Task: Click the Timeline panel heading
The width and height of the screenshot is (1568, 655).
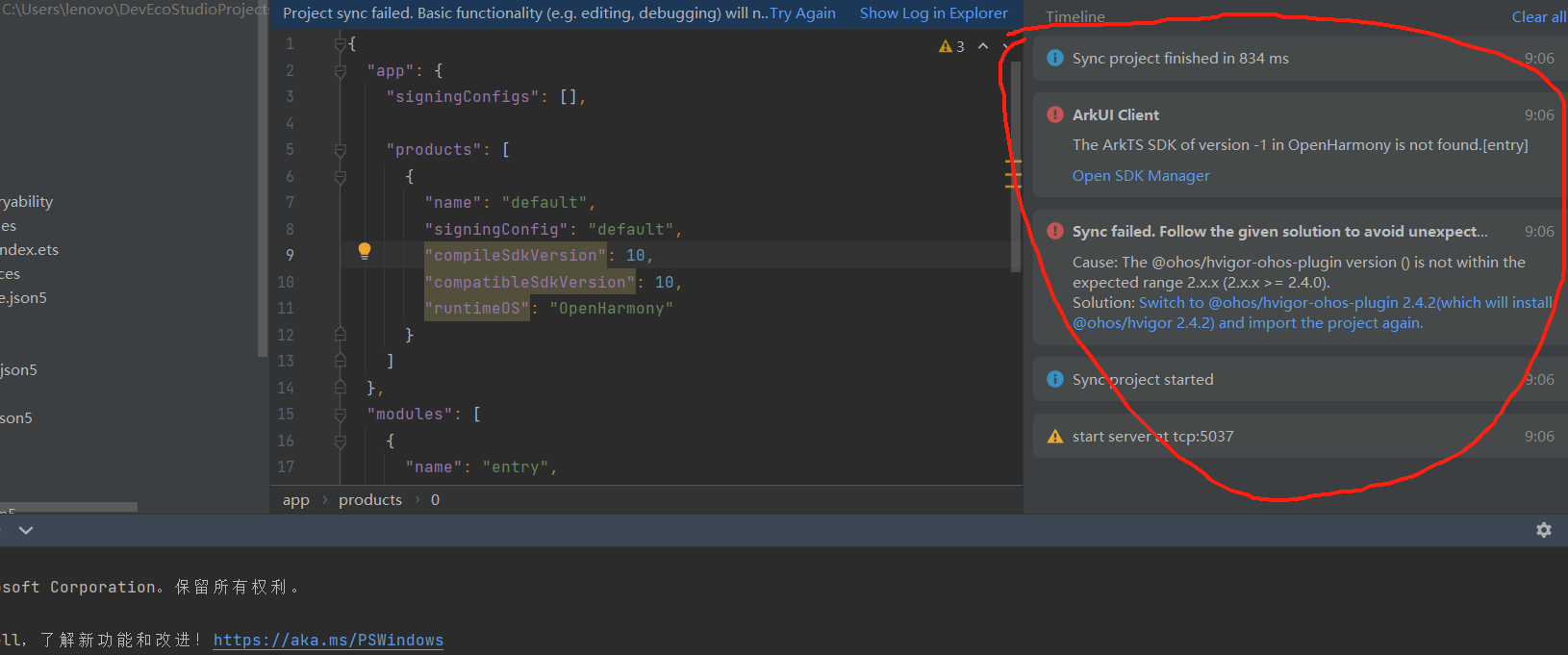Action: click(x=1075, y=16)
